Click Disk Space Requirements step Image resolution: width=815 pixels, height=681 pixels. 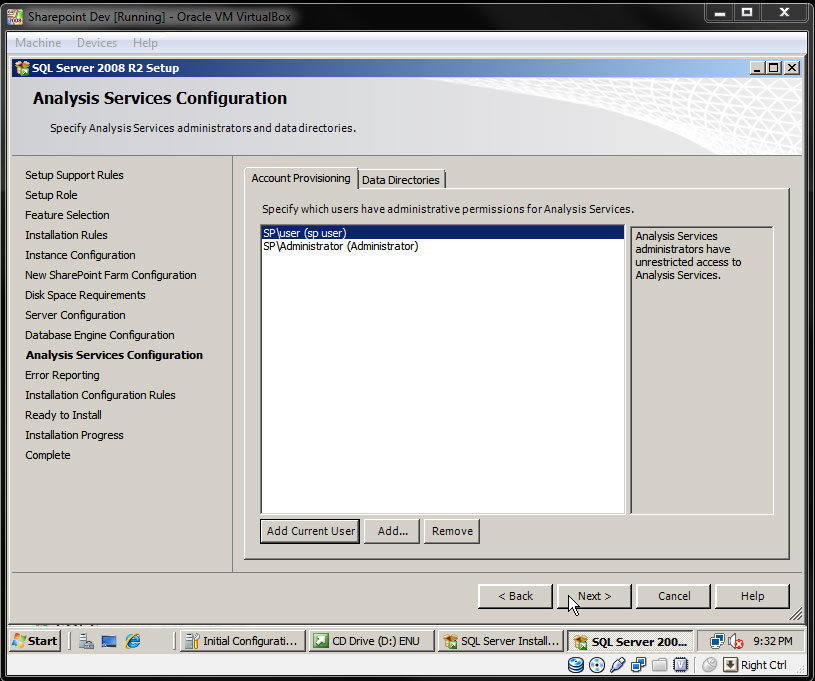point(85,295)
